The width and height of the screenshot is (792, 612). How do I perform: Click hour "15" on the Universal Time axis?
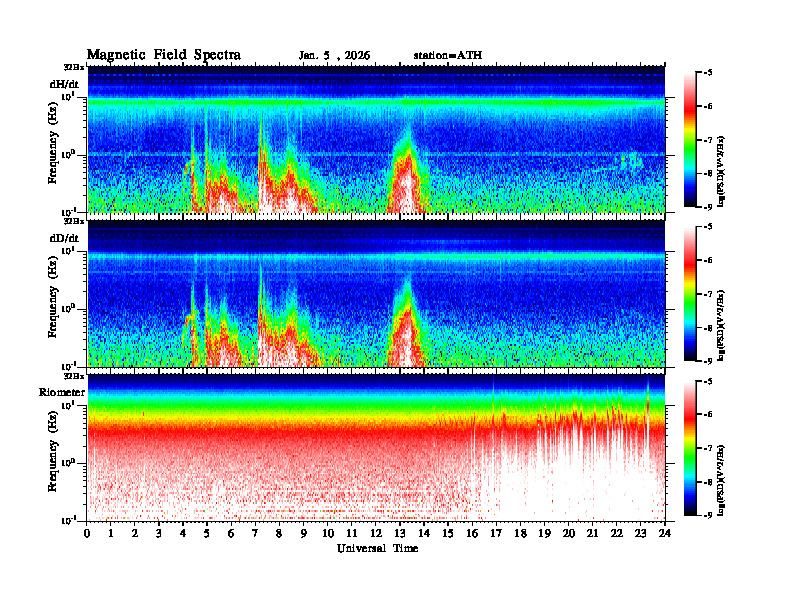coord(448,534)
